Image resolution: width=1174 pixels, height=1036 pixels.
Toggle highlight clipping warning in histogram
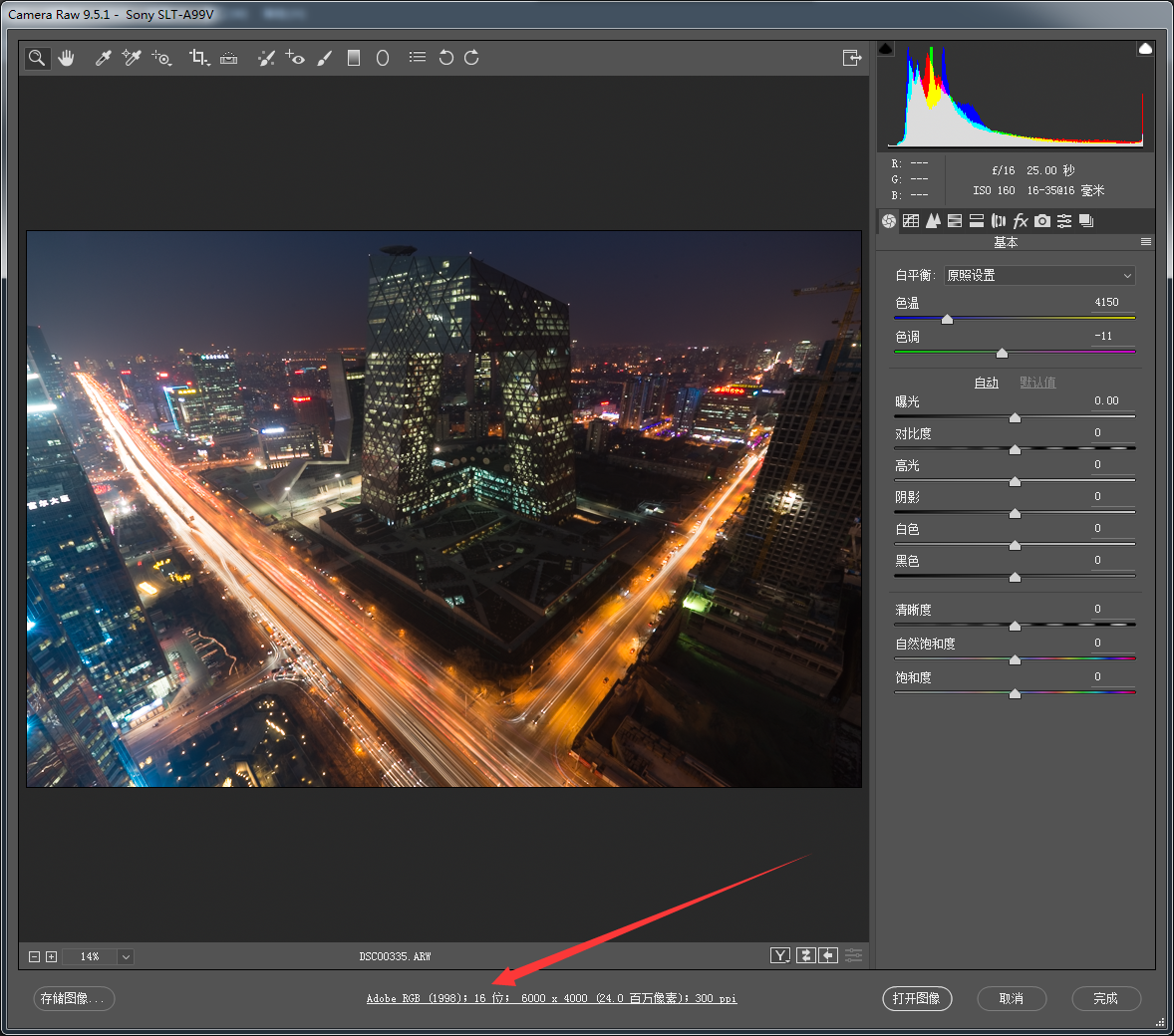tap(1145, 49)
